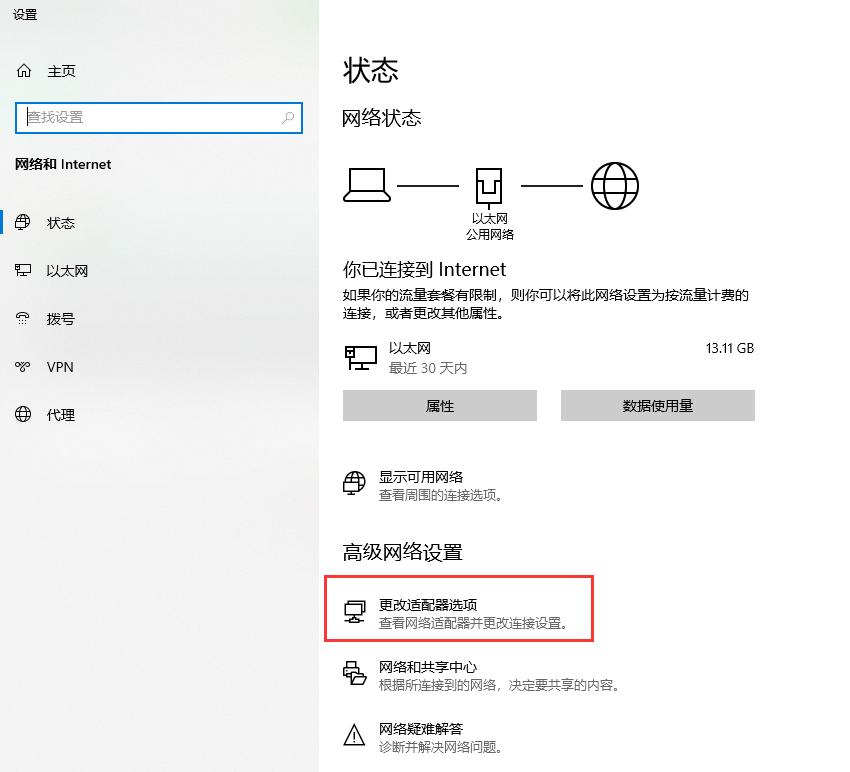
Task: Click the 以太网 data usage monitor icon
Action: [361, 358]
